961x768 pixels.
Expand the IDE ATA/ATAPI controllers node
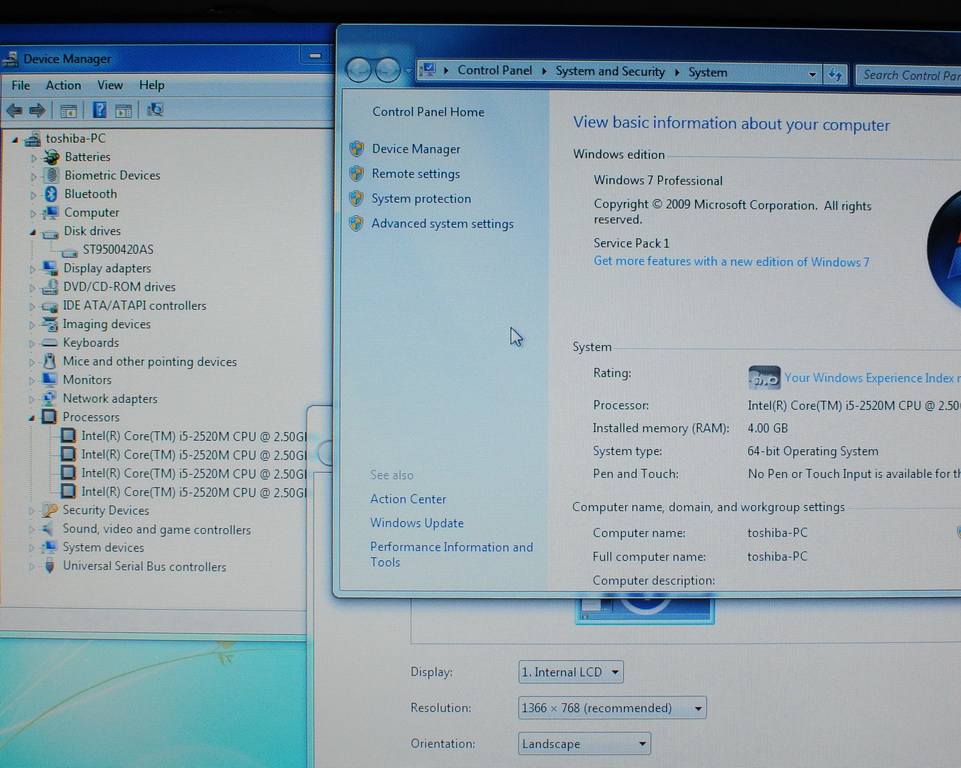click(x=32, y=306)
